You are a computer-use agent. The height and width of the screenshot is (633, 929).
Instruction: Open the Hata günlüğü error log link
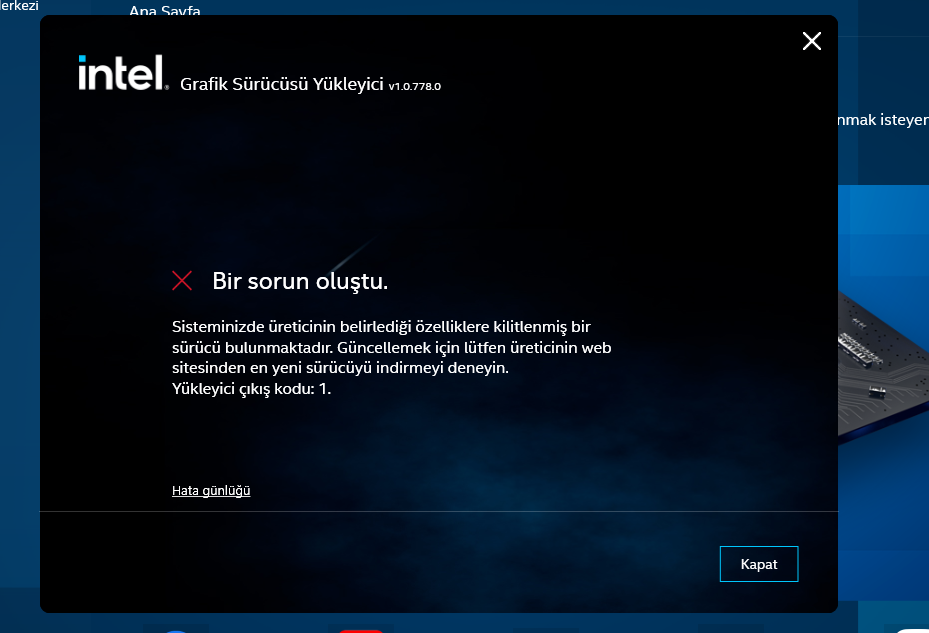(x=211, y=491)
